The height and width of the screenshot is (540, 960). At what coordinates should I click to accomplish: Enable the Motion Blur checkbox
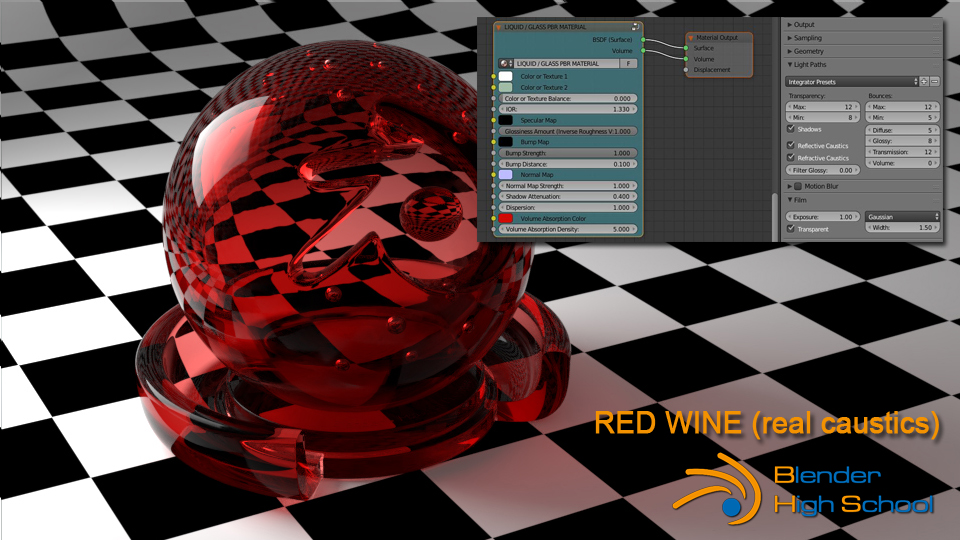[x=798, y=186]
